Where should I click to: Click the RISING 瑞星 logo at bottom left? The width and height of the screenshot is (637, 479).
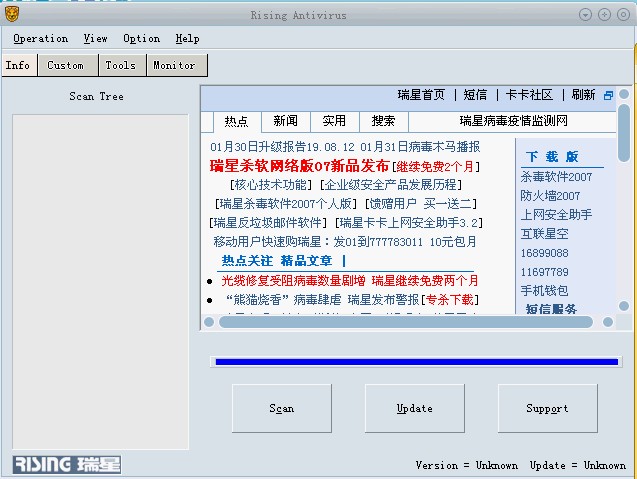point(67,464)
